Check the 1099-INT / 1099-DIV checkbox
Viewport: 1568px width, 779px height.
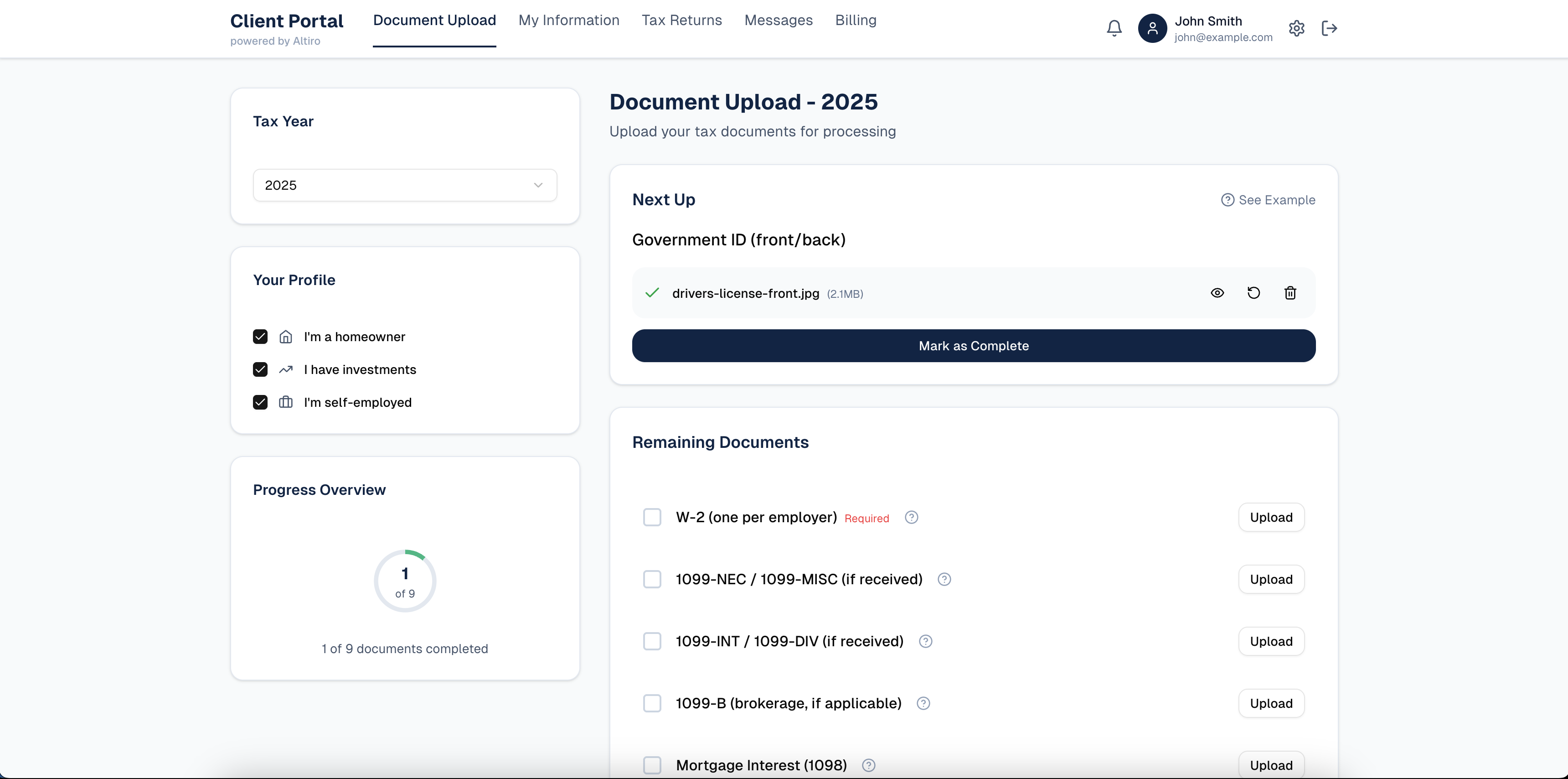coord(652,641)
